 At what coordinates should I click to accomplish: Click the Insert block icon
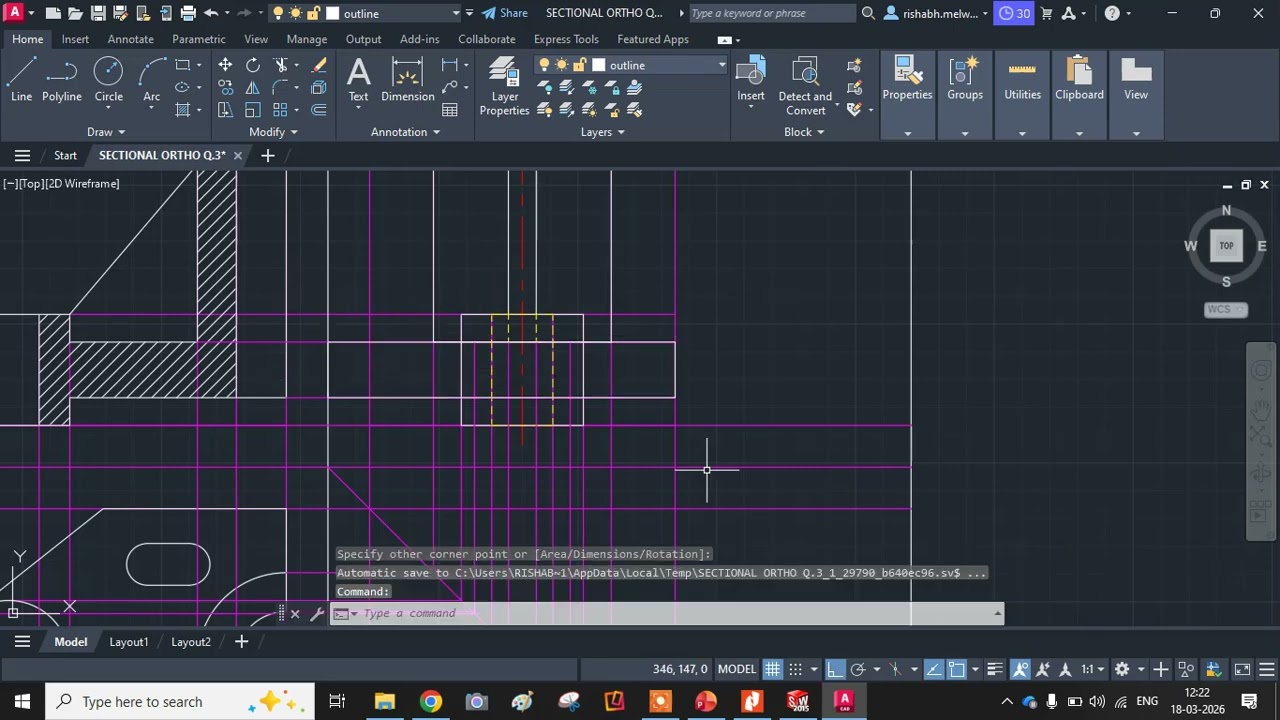[x=751, y=80]
